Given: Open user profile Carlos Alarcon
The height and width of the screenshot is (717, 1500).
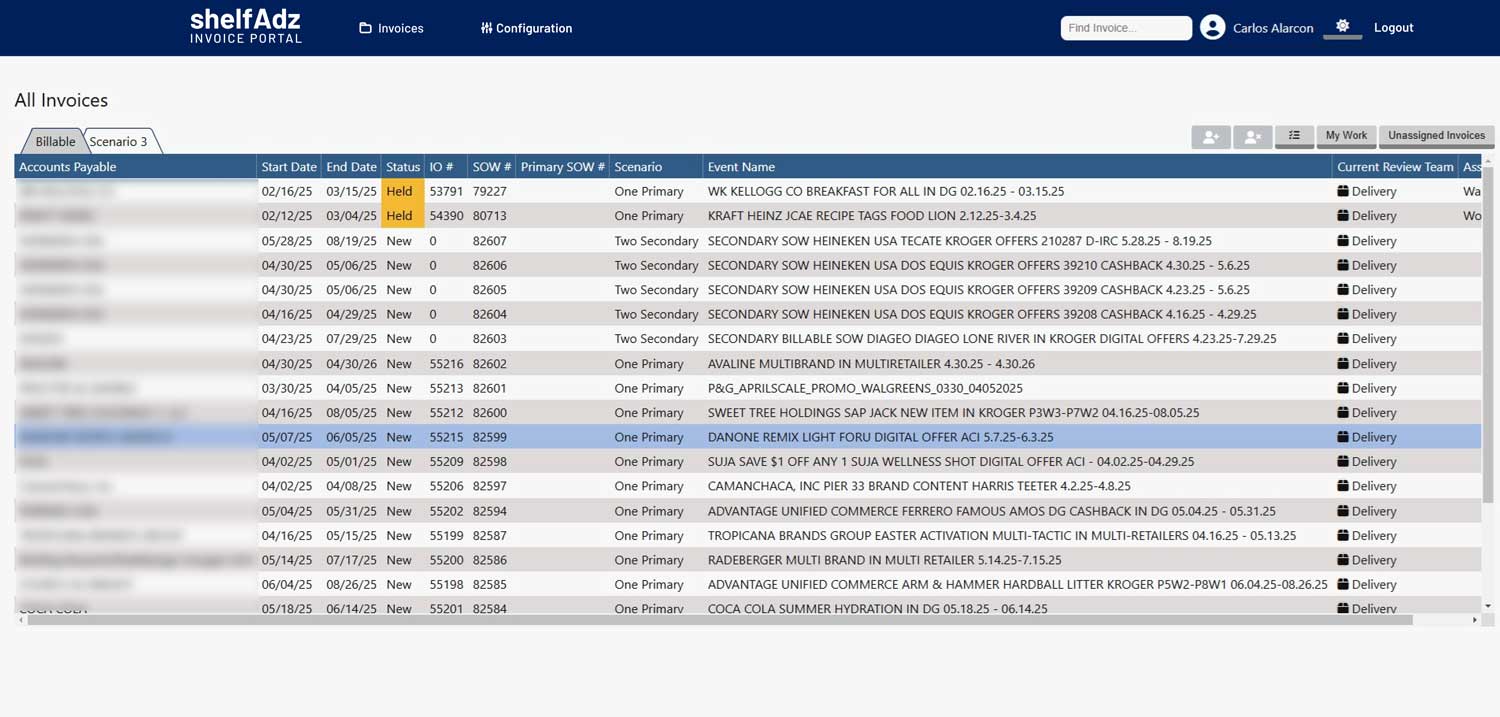Looking at the screenshot, I should (x=1273, y=28).
